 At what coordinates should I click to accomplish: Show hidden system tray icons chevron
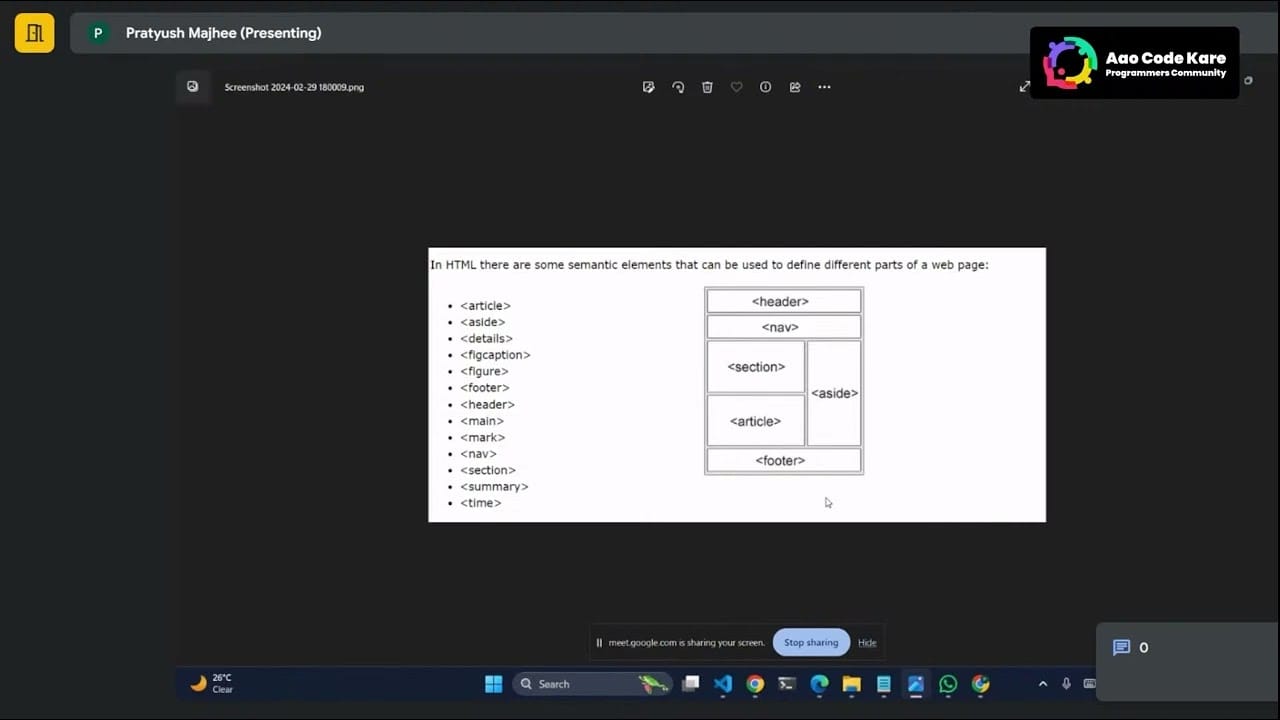coord(1042,684)
